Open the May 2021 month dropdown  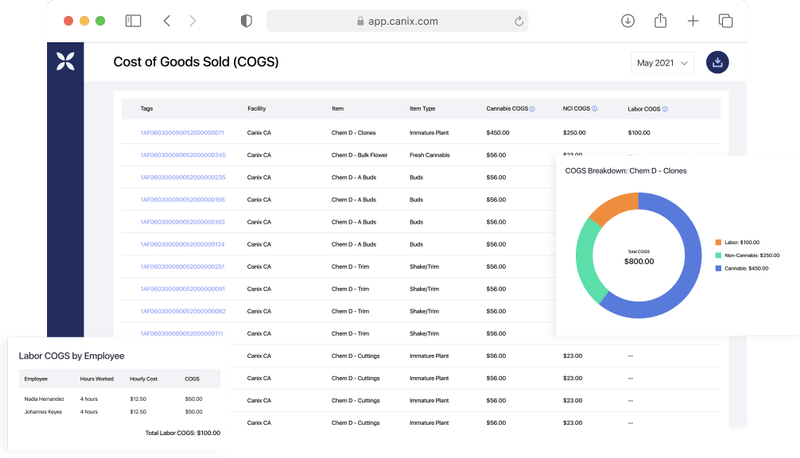662,63
